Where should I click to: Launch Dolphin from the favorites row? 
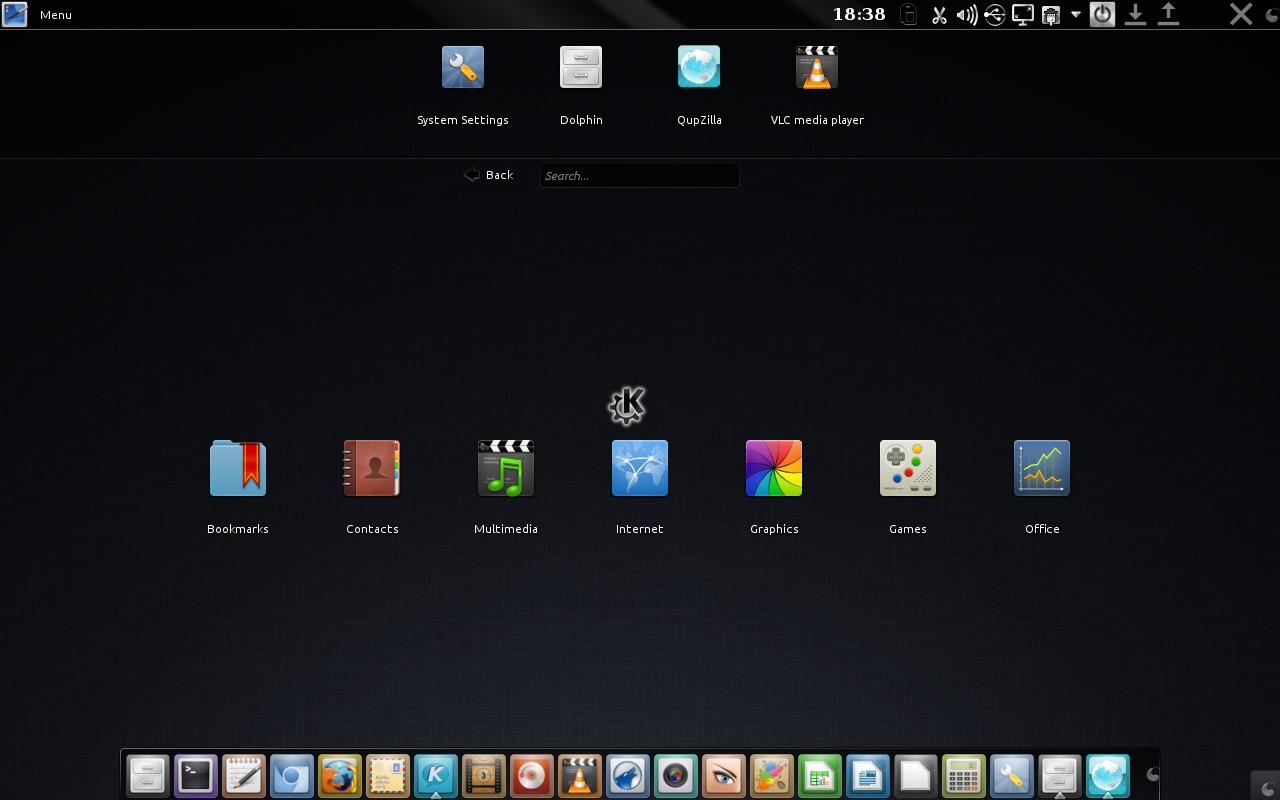pyautogui.click(x=581, y=84)
